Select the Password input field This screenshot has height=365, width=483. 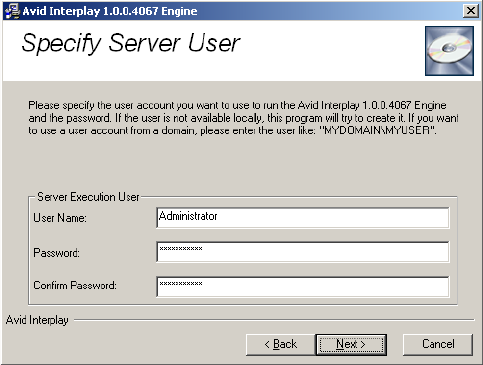[303, 252]
